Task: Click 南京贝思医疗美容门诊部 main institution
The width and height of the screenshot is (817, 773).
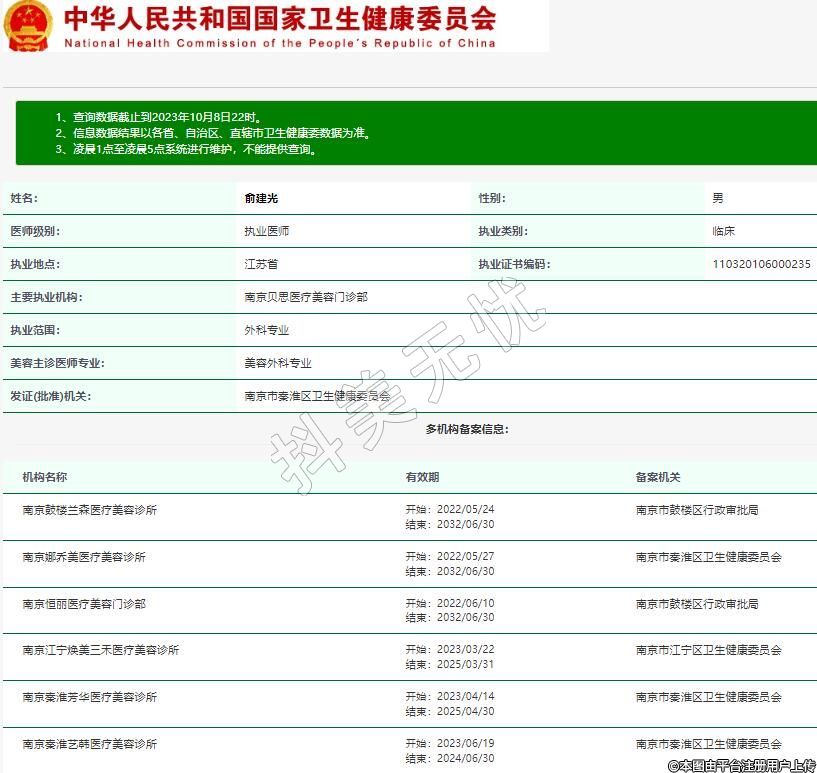Action: pyautogui.click(x=305, y=297)
